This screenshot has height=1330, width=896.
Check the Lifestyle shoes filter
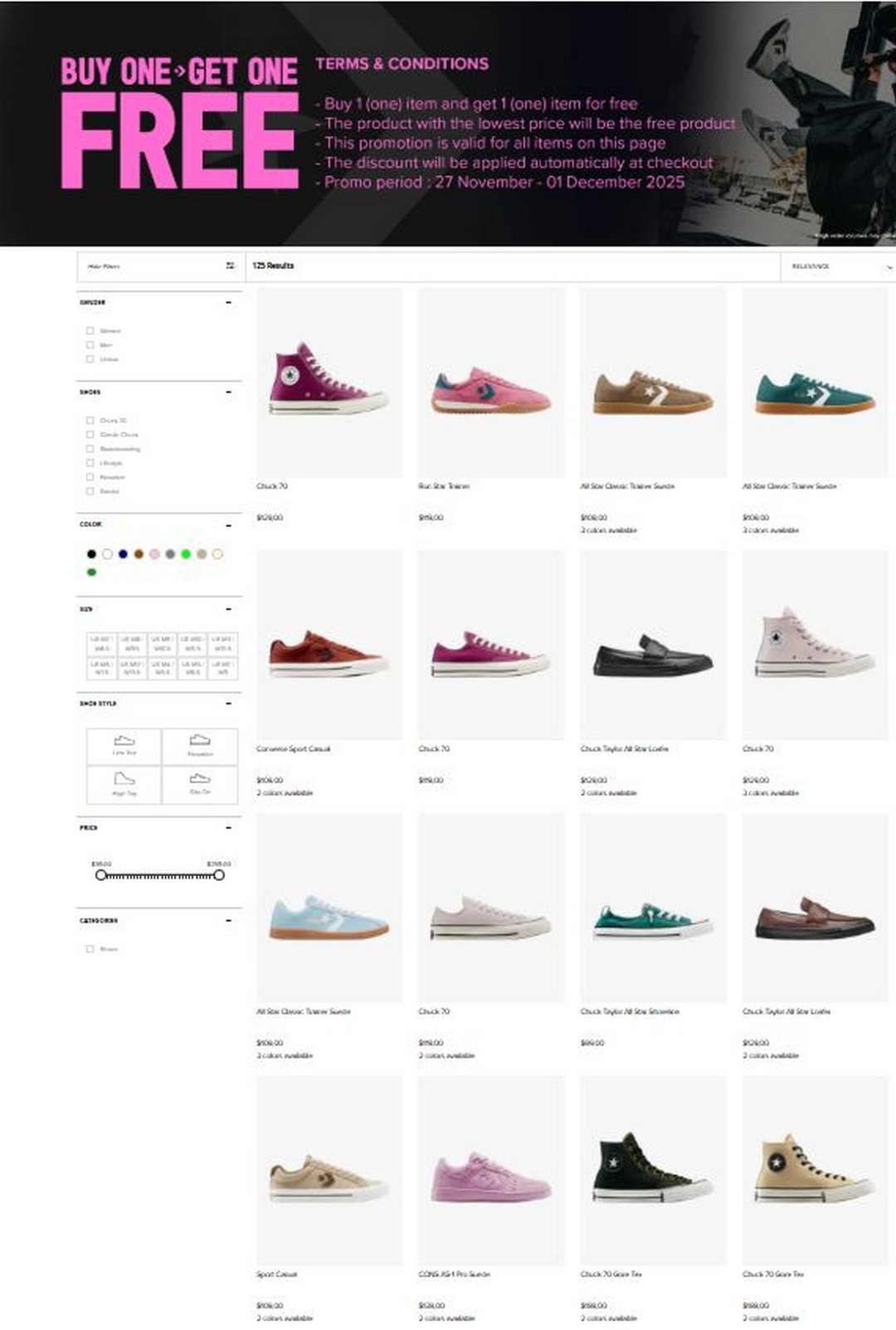click(x=90, y=462)
